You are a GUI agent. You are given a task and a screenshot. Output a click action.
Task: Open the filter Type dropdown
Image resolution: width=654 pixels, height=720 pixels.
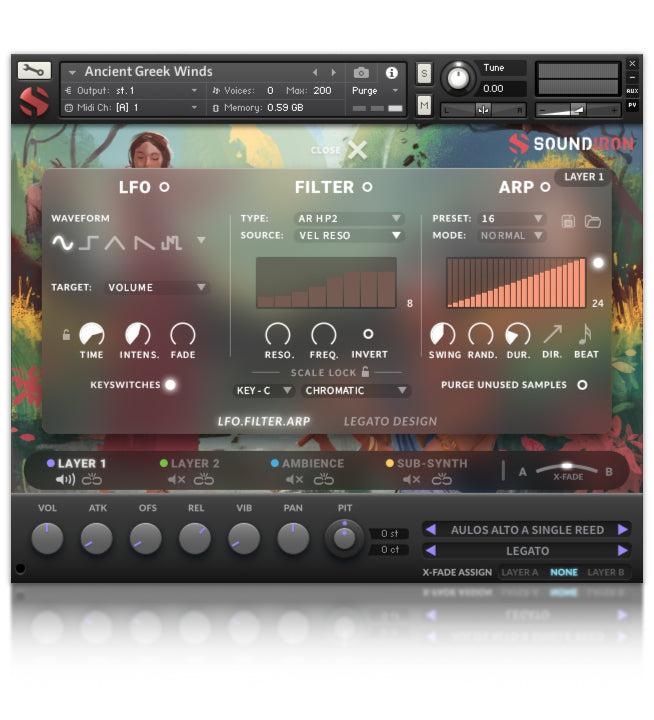[x=349, y=218]
